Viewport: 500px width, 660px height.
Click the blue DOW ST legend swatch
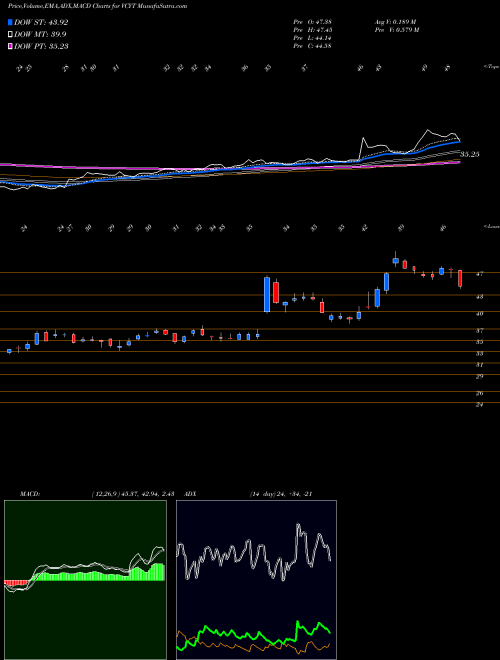click(x=10, y=22)
